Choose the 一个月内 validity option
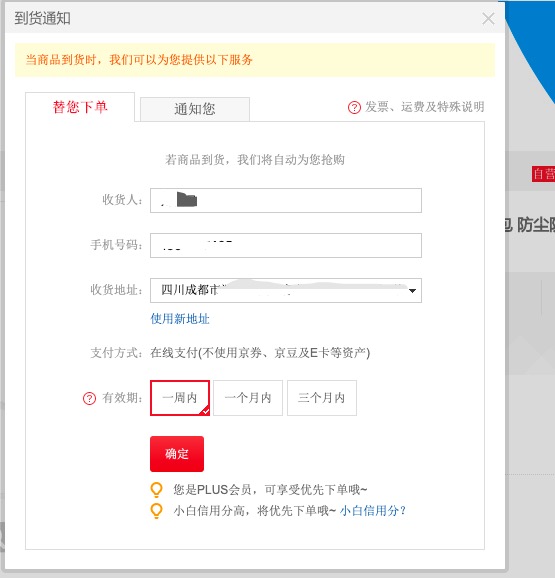The height and width of the screenshot is (578, 555). (x=248, y=398)
